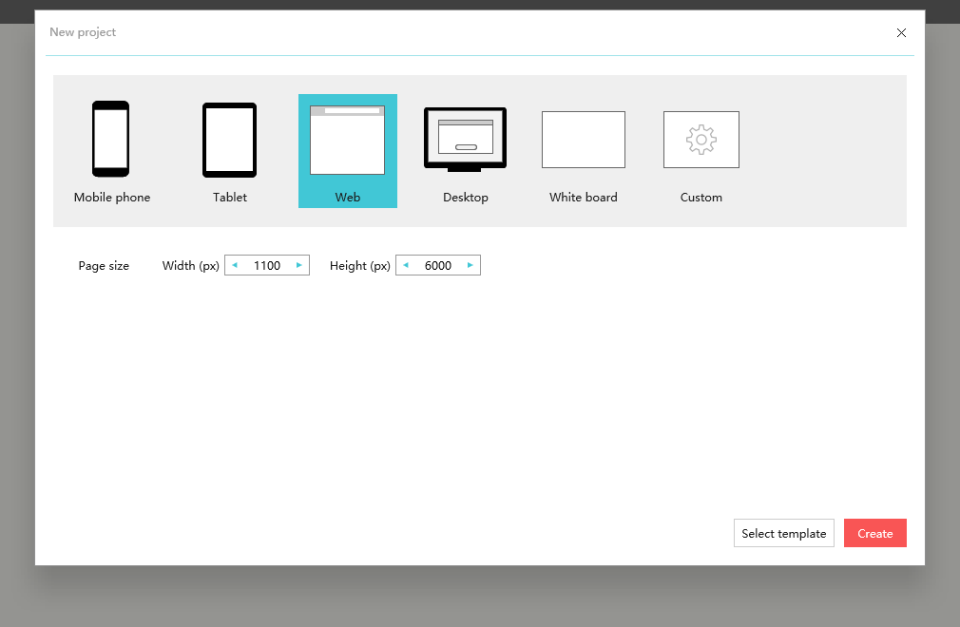This screenshot has width=960, height=627.
Task: Pick the Web browser window icon
Action: click(x=347, y=140)
